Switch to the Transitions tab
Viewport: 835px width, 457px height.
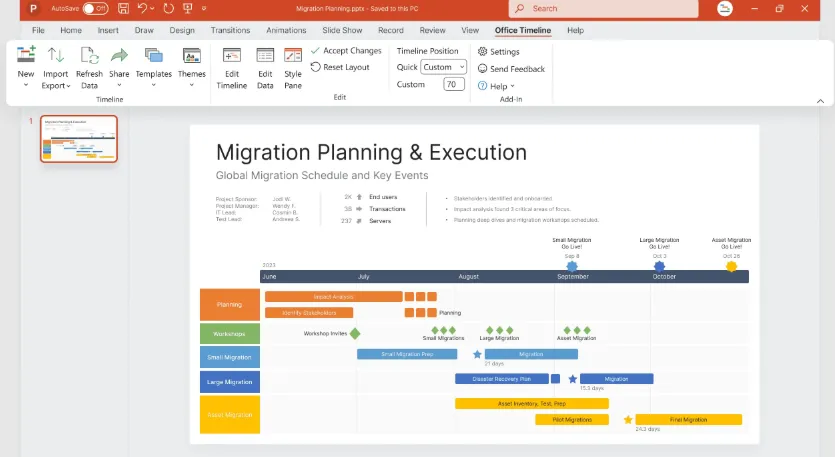[230, 30]
